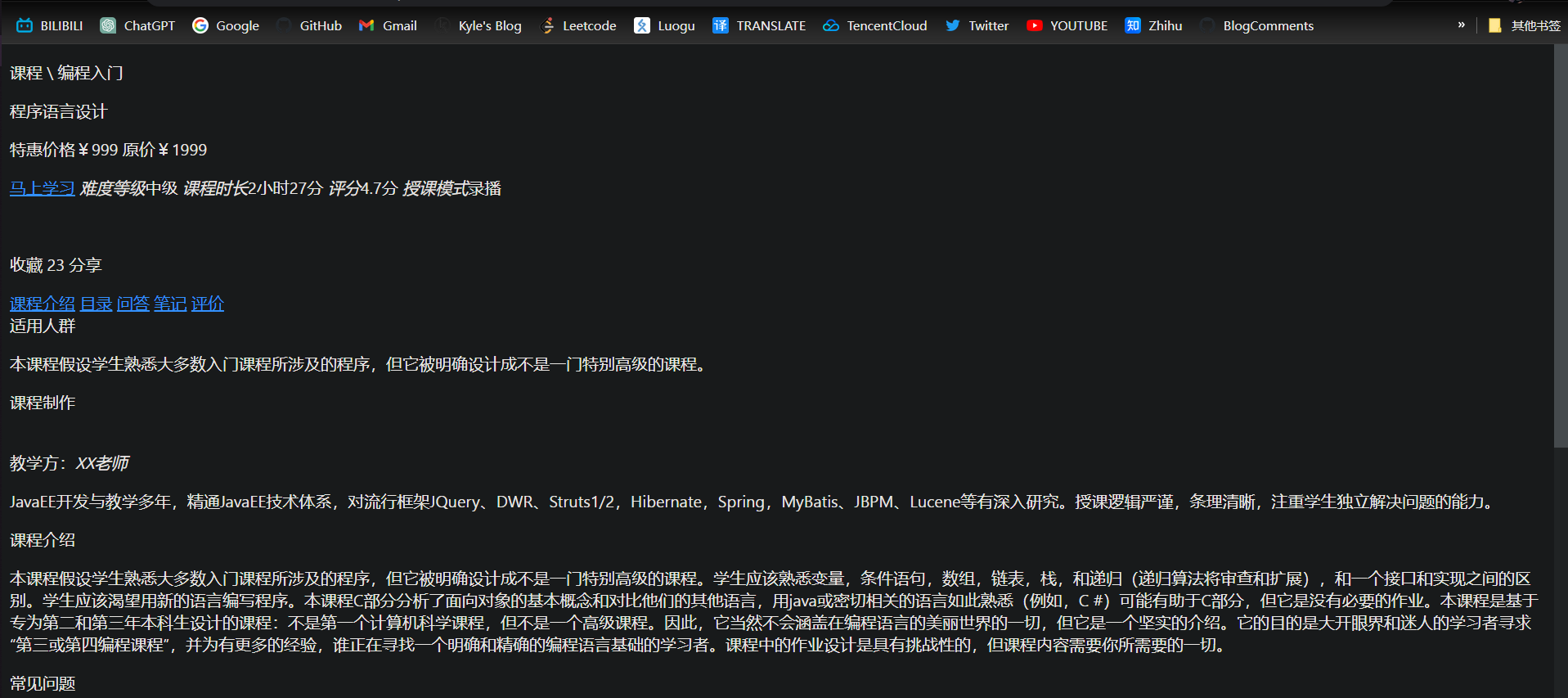Click the 授课模式 label
Image resolution: width=1568 pixels, height=698 pixels.
pos(435,188)
